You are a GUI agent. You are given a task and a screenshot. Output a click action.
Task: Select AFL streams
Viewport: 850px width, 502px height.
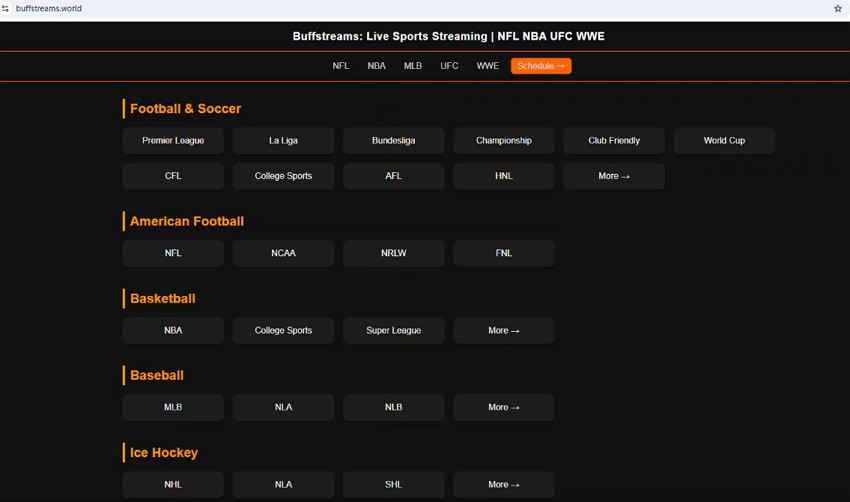click(x=394, y=176)
